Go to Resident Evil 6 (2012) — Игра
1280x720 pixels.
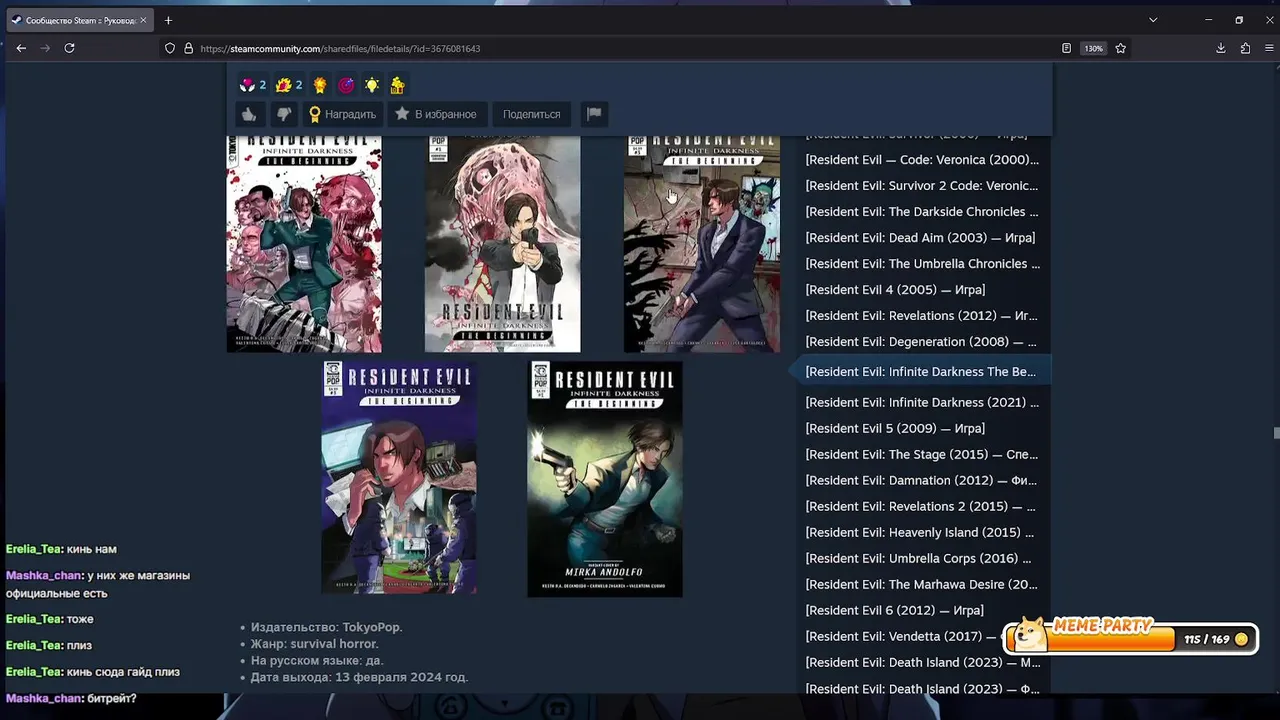894,610
